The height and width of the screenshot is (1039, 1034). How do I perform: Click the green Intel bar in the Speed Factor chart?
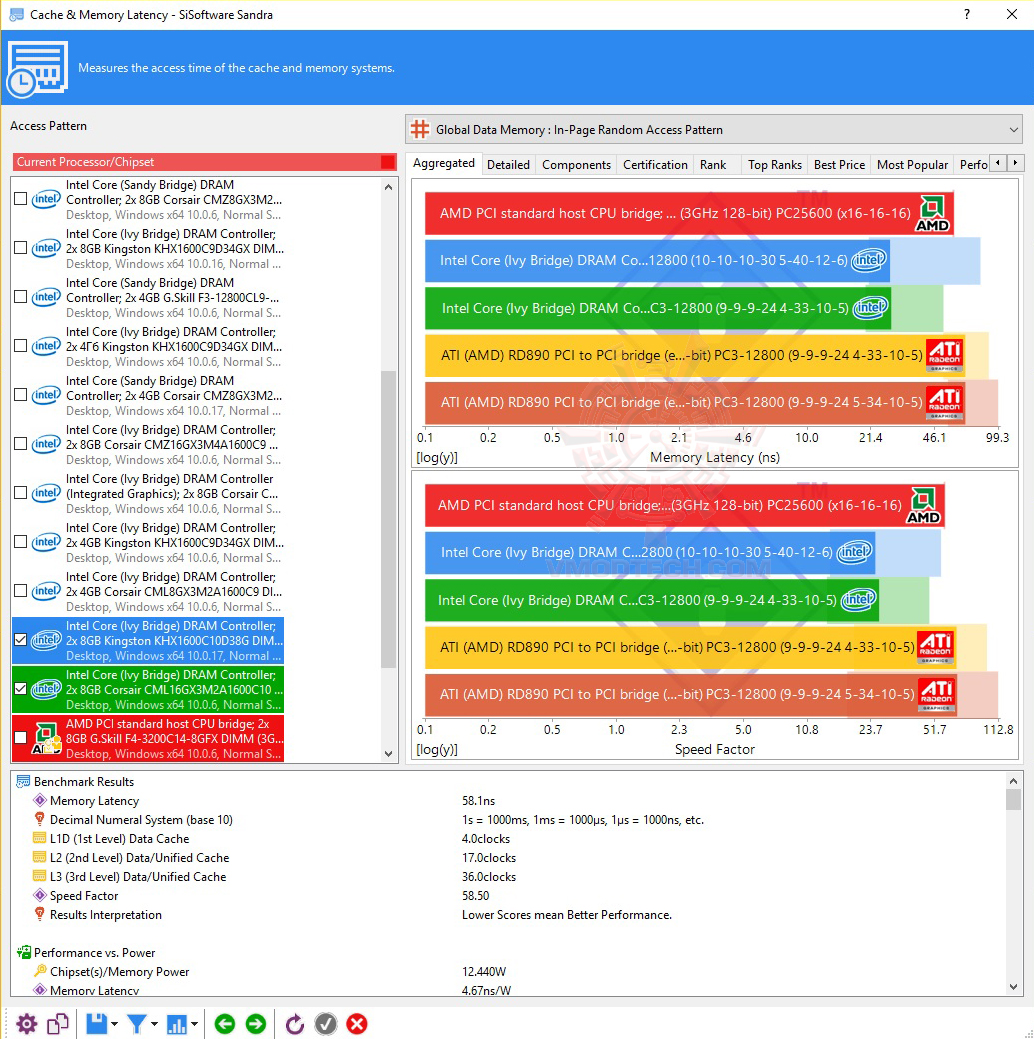pyautogui.click(x=652, y=600)
